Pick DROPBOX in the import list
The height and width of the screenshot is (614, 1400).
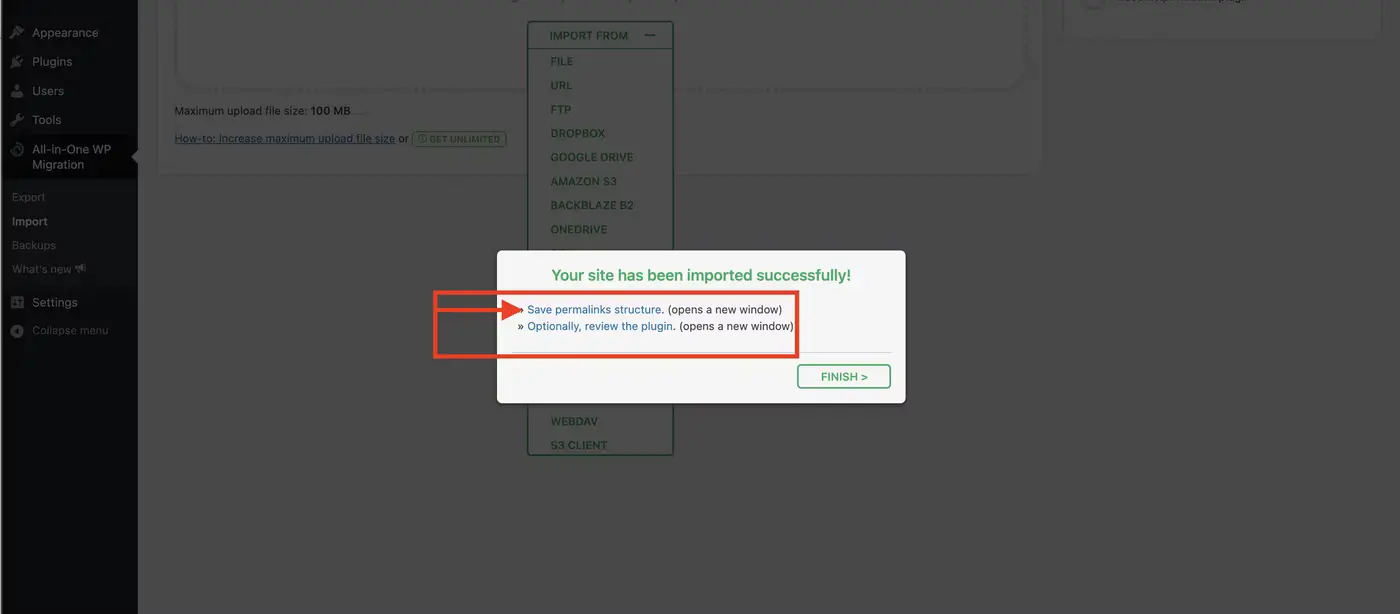[x=577, y=133]
